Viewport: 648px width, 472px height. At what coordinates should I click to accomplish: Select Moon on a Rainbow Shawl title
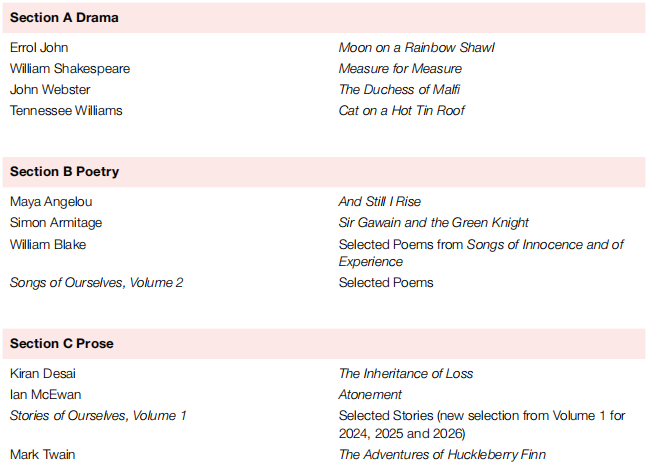(416, 48)
